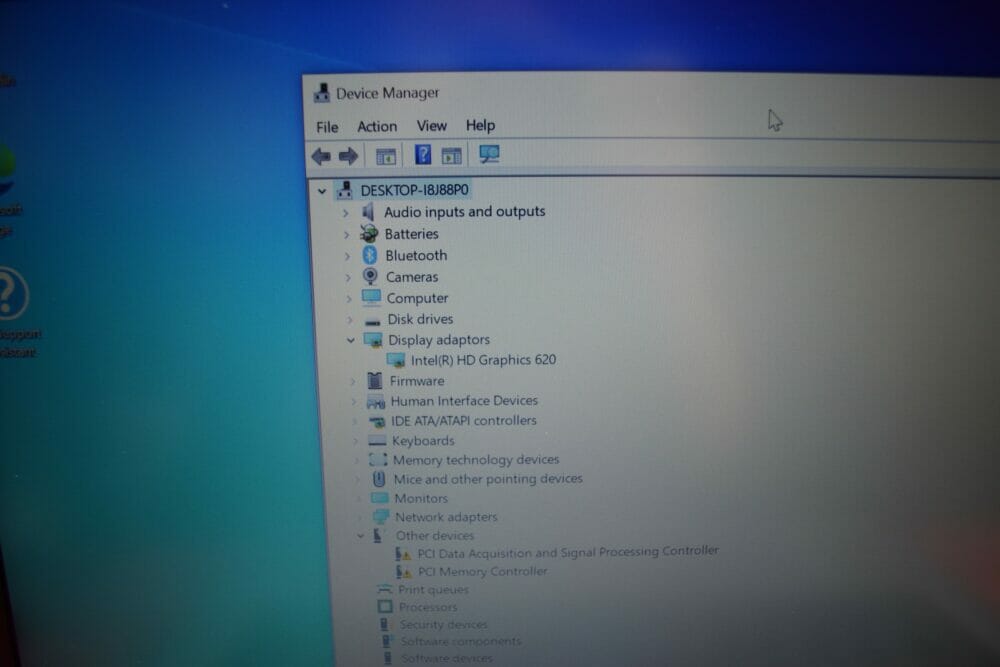Click the Display adaptors category icon
The image size is (1000, 667).
point(373,340)
